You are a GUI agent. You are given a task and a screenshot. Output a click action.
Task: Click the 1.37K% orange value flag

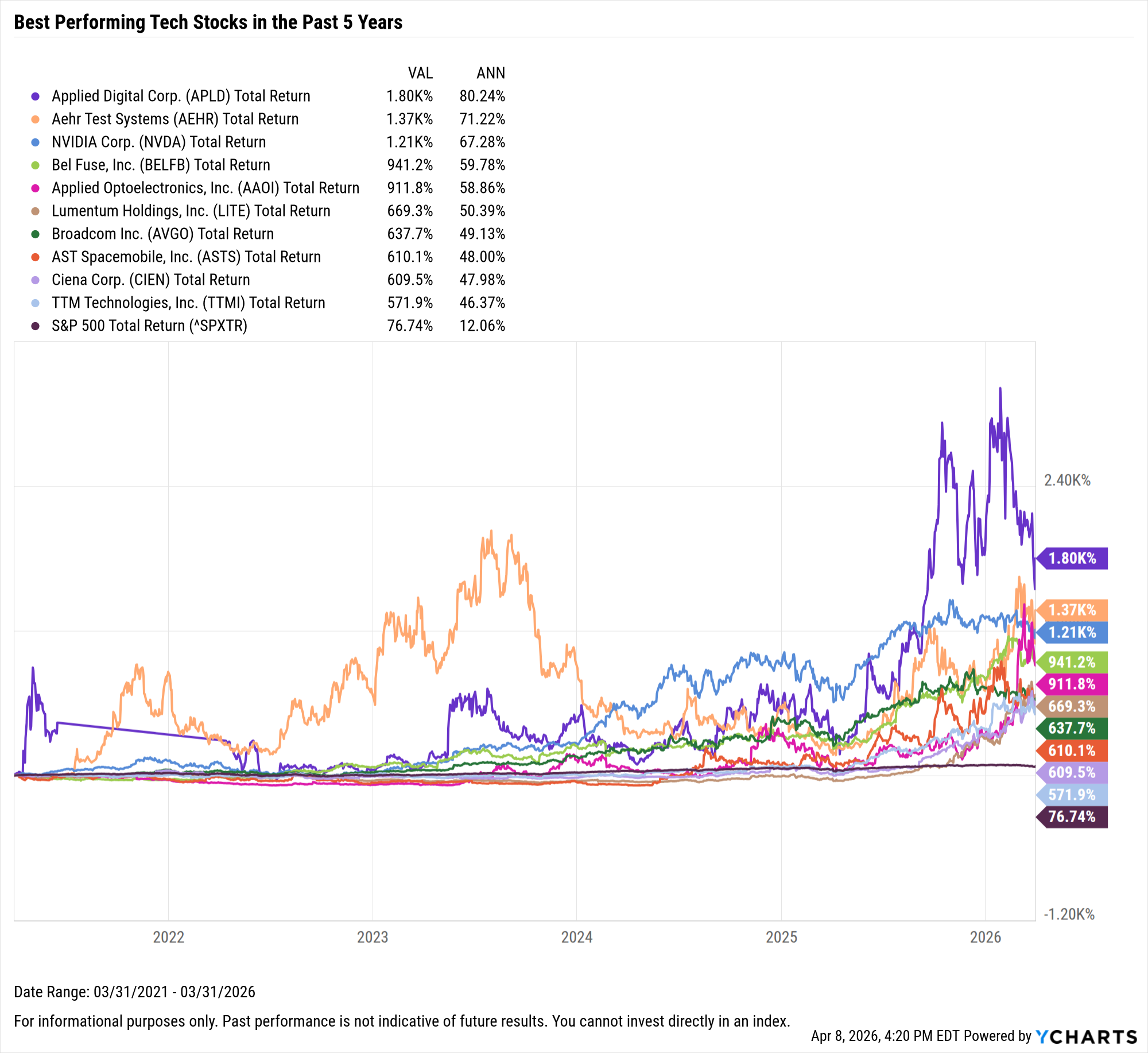coord(1072,610)
